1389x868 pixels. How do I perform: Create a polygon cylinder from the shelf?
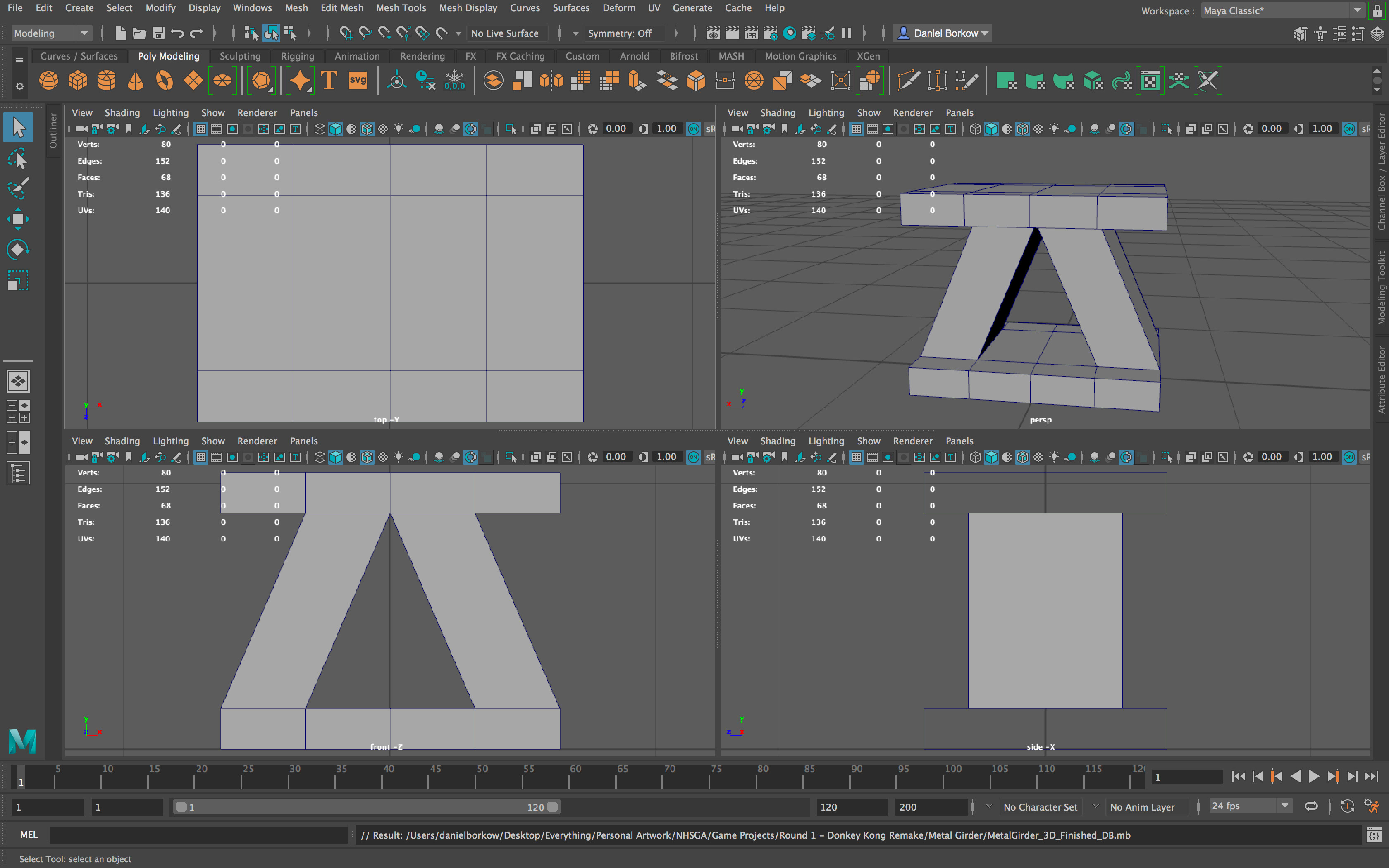coord(106,80)
